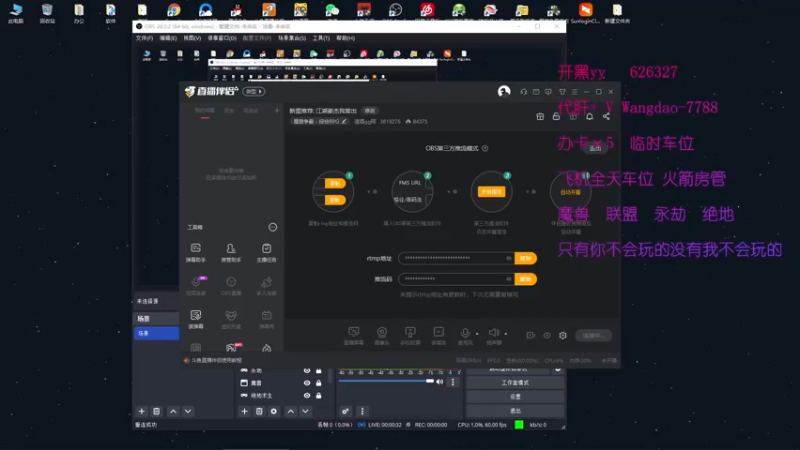This screenshot has width=800, height=450.
Task: Open customer service headset icon
Action: coord(523,92)
